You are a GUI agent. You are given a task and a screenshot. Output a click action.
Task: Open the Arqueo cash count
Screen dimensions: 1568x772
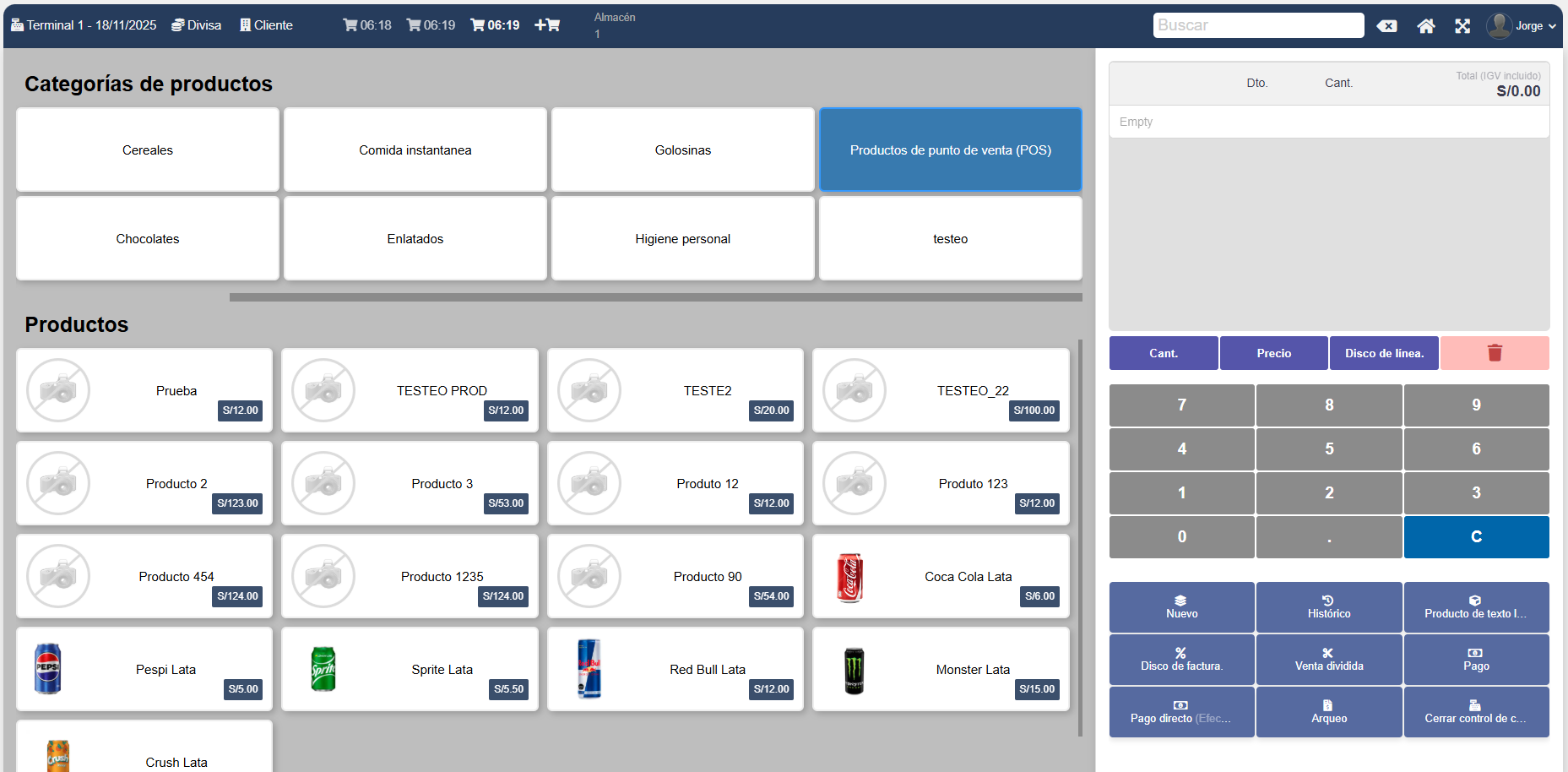pyautogui.click(x=1329, y=712)
